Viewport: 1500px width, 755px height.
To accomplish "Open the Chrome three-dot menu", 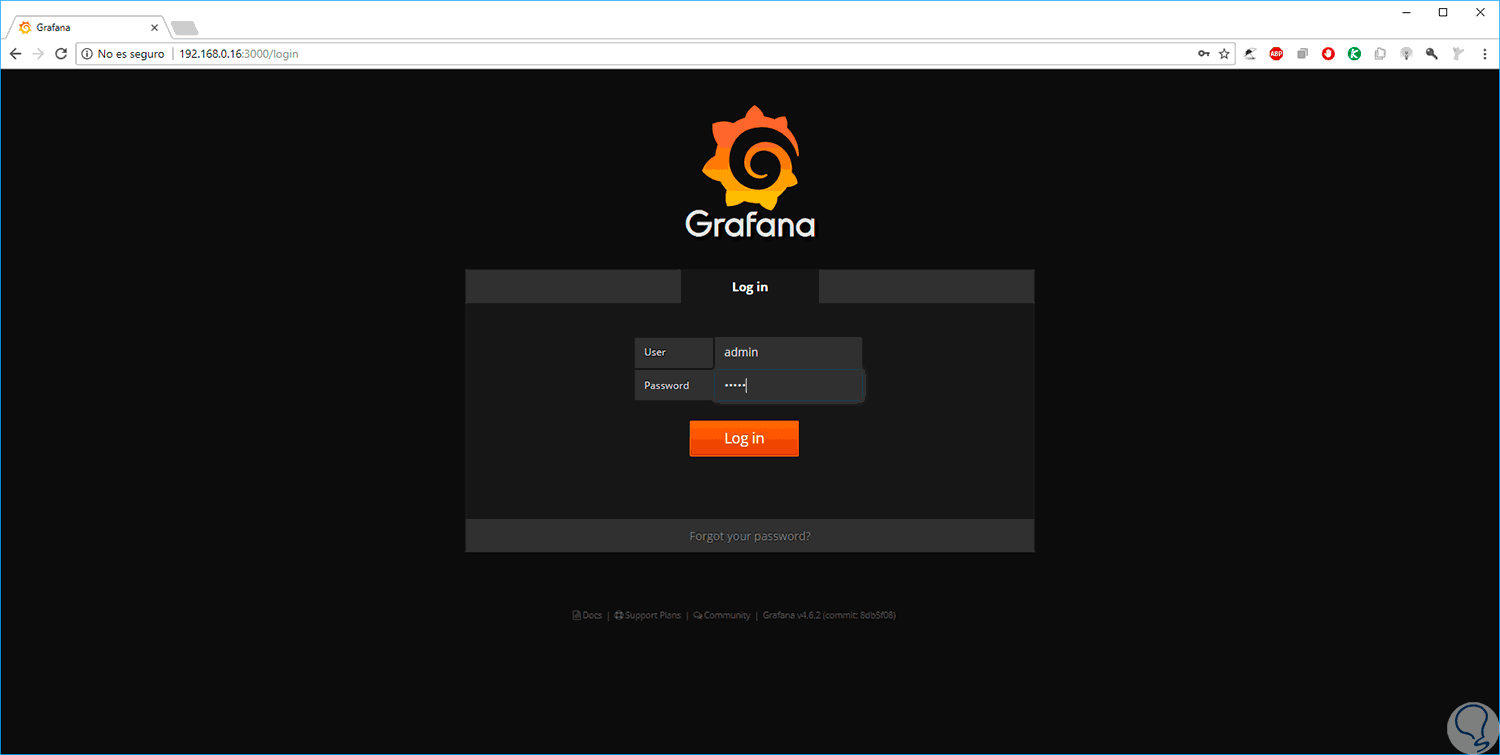I will point(1483,54).
